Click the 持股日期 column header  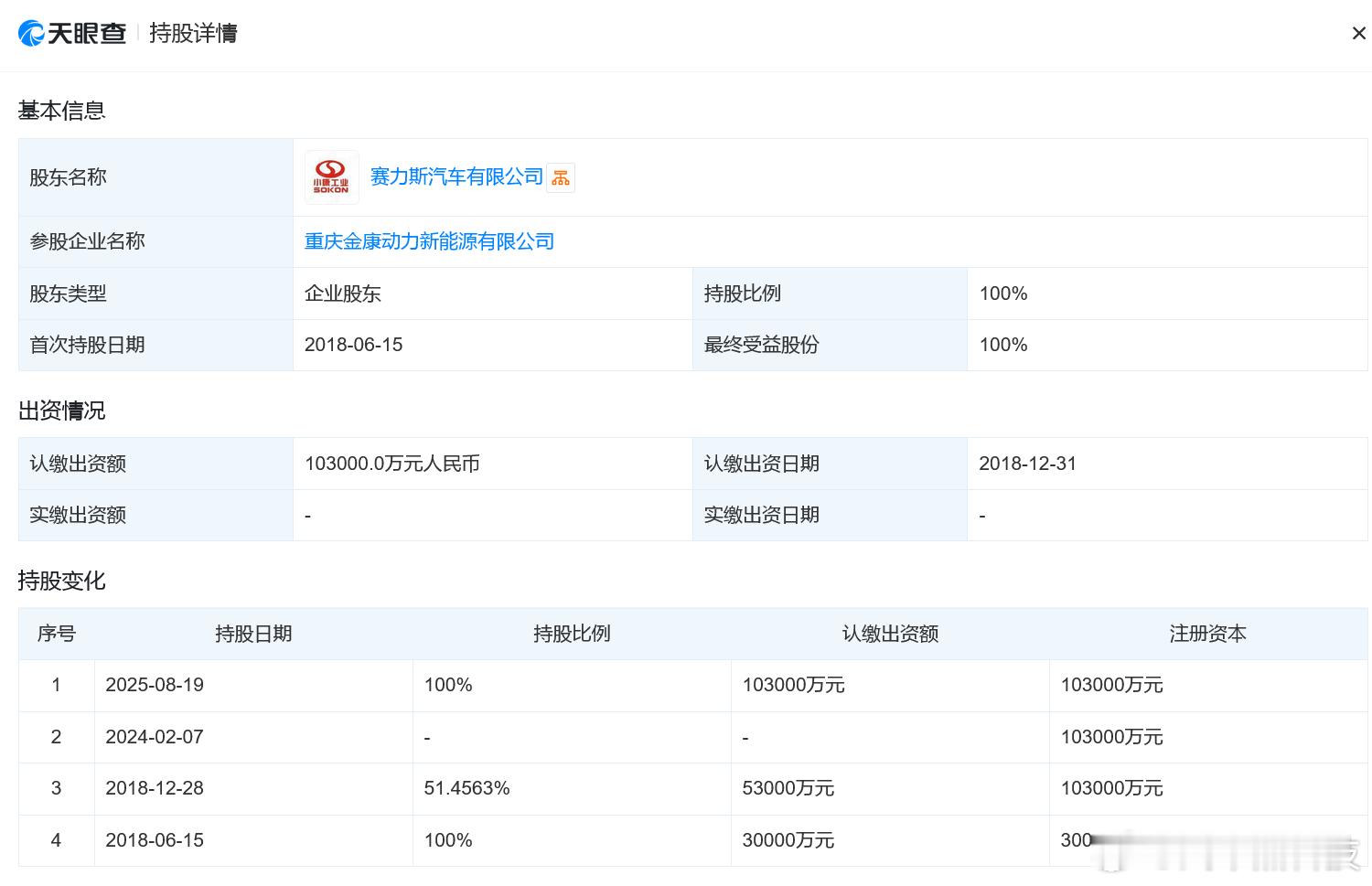tap(253, 634)
